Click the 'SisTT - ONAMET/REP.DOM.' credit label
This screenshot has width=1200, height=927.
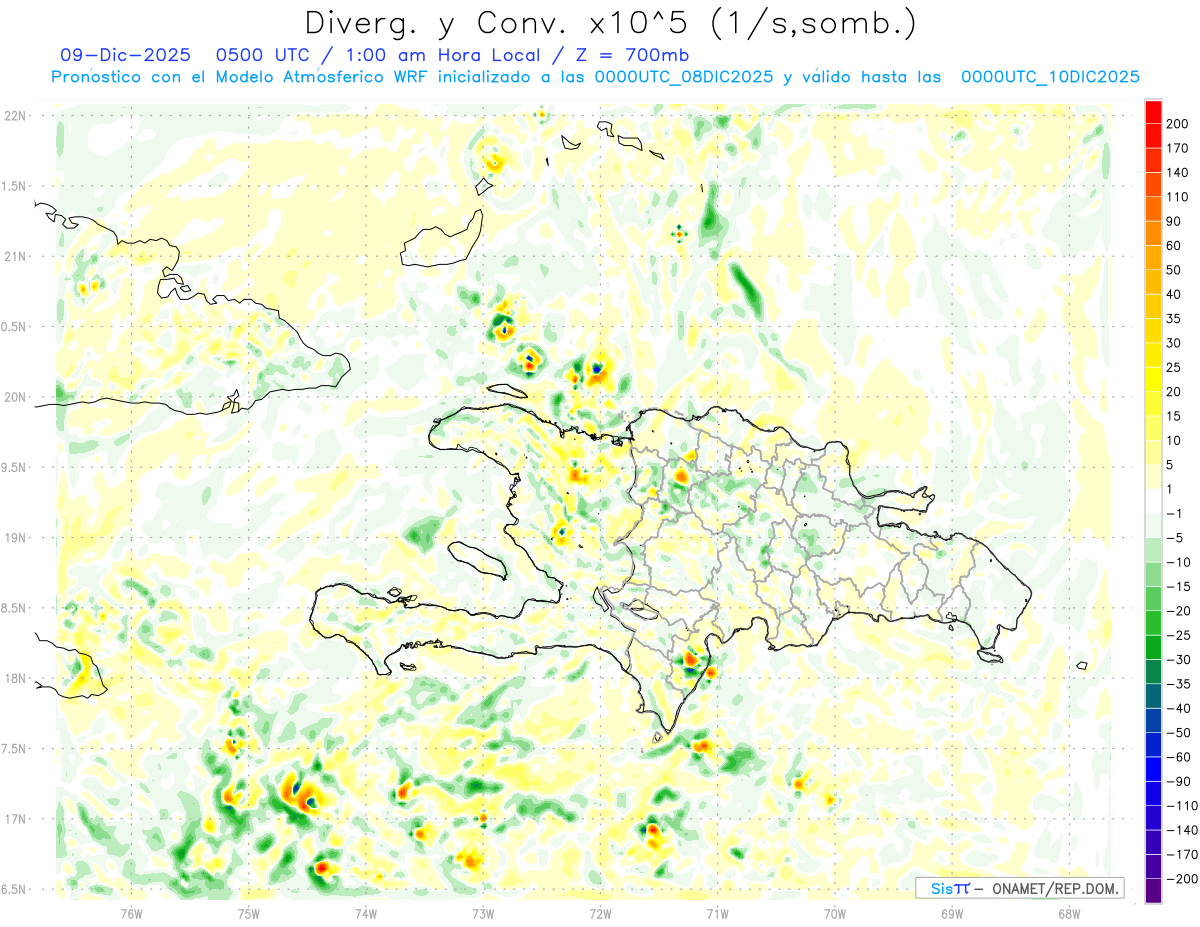point(1019,888)
